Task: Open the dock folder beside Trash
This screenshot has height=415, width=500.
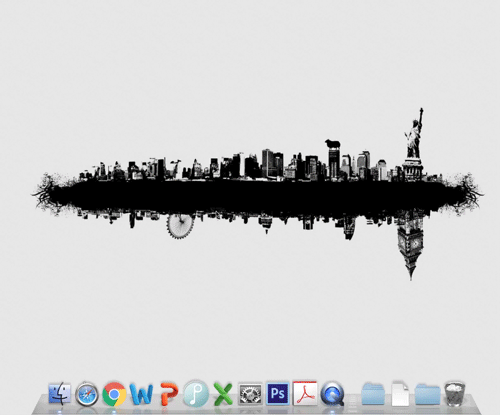Action: (x=427, y=394)
